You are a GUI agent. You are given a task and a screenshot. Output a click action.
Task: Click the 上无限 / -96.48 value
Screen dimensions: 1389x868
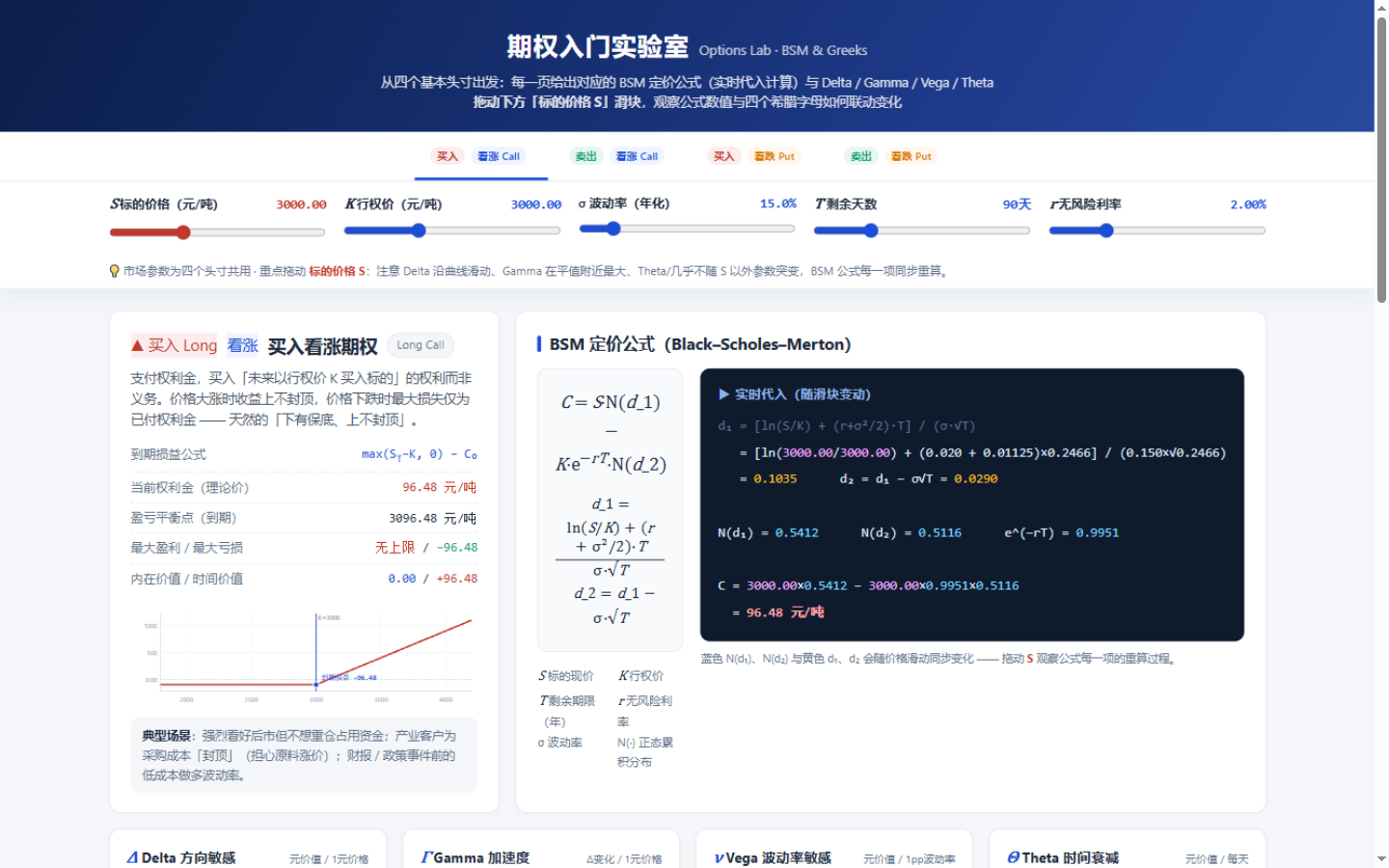click(x=426, y=548)
